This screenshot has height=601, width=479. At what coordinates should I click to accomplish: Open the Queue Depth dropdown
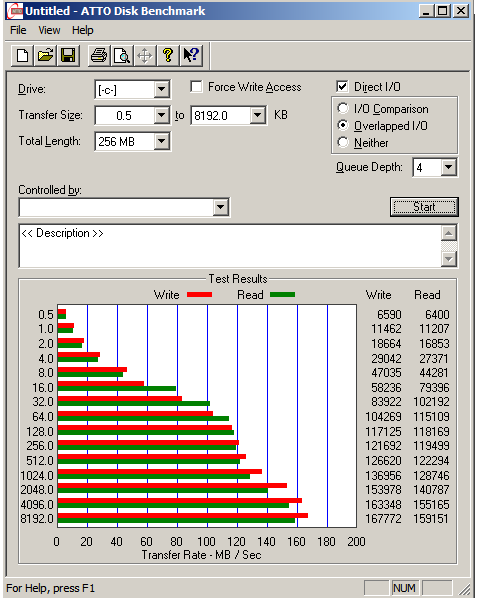click(448, 167)
